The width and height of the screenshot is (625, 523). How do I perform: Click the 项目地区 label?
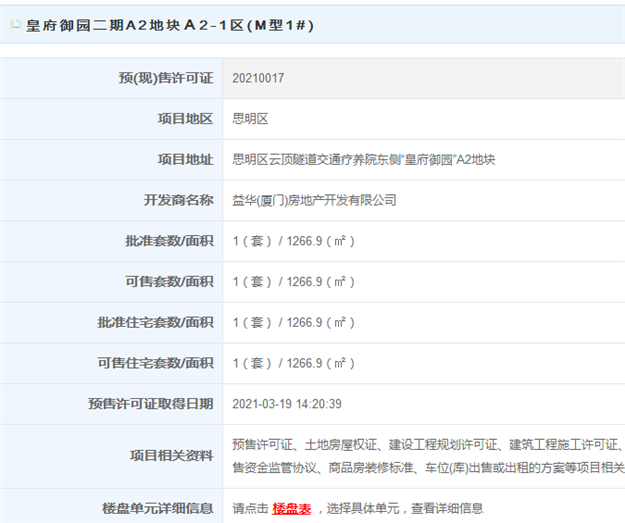185,119
